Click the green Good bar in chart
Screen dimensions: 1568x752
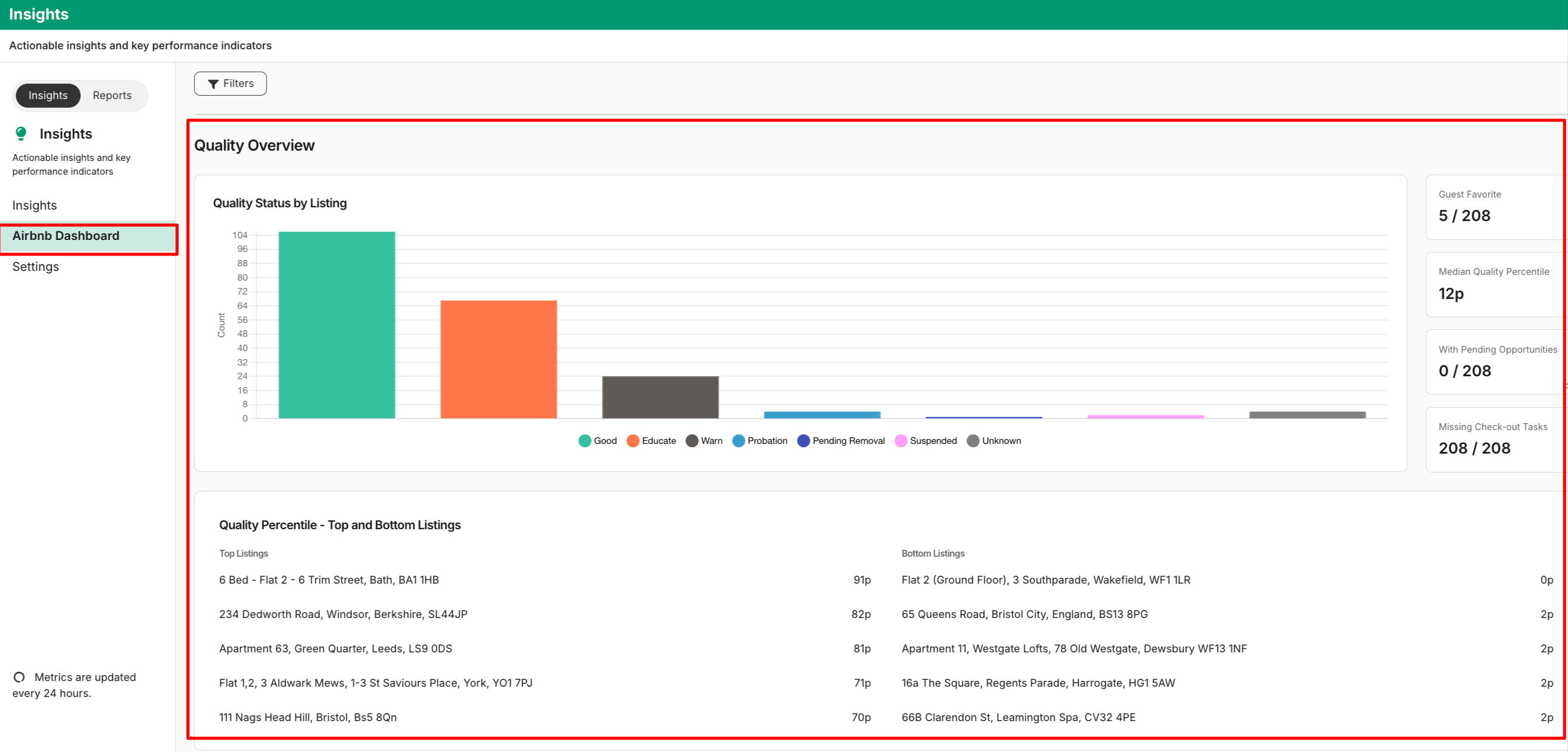point(336,325)
